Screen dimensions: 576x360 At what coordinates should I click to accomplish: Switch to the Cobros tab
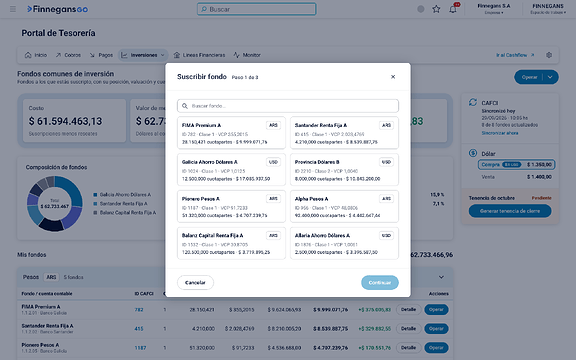tap(68, 55)
